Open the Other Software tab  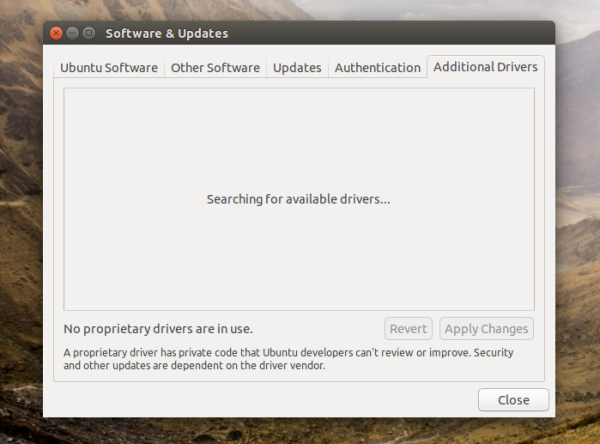(x=215, y=68)
